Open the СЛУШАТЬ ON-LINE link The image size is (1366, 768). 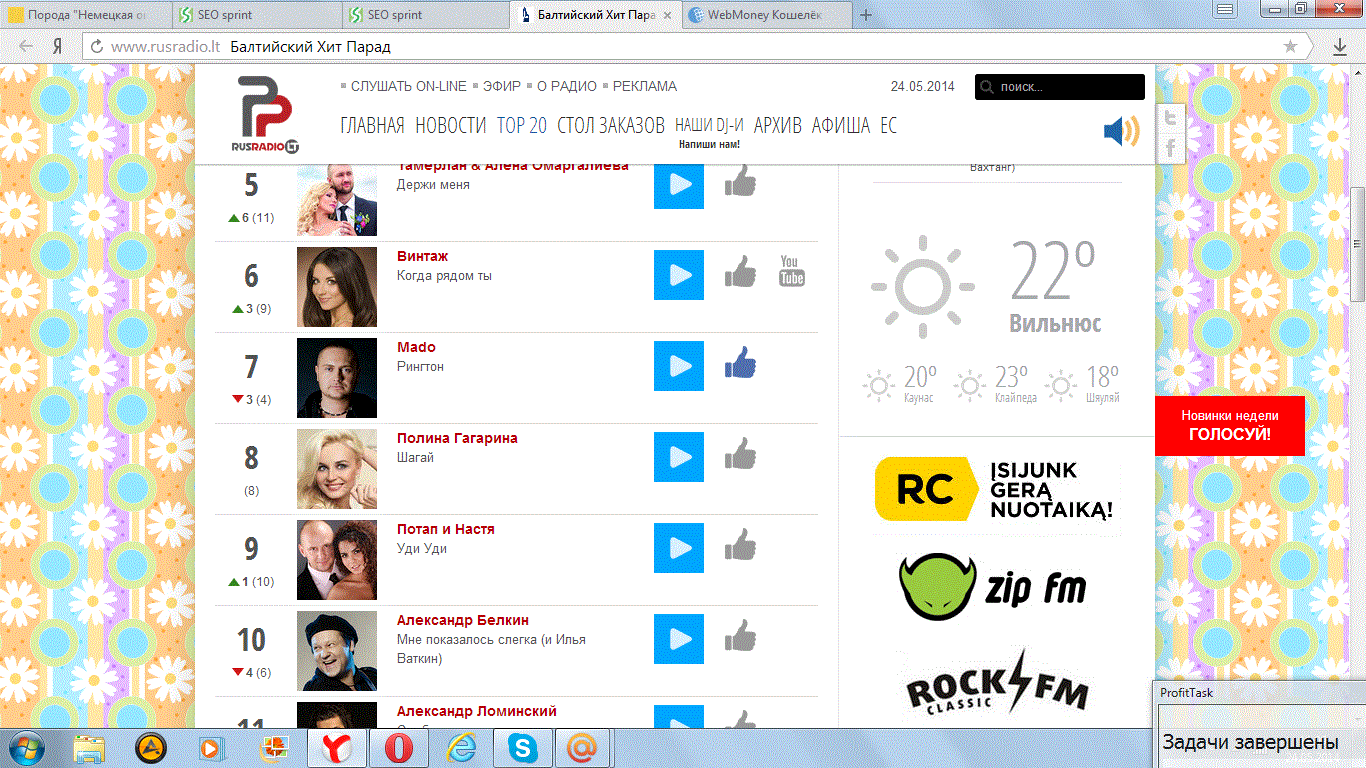409,86
